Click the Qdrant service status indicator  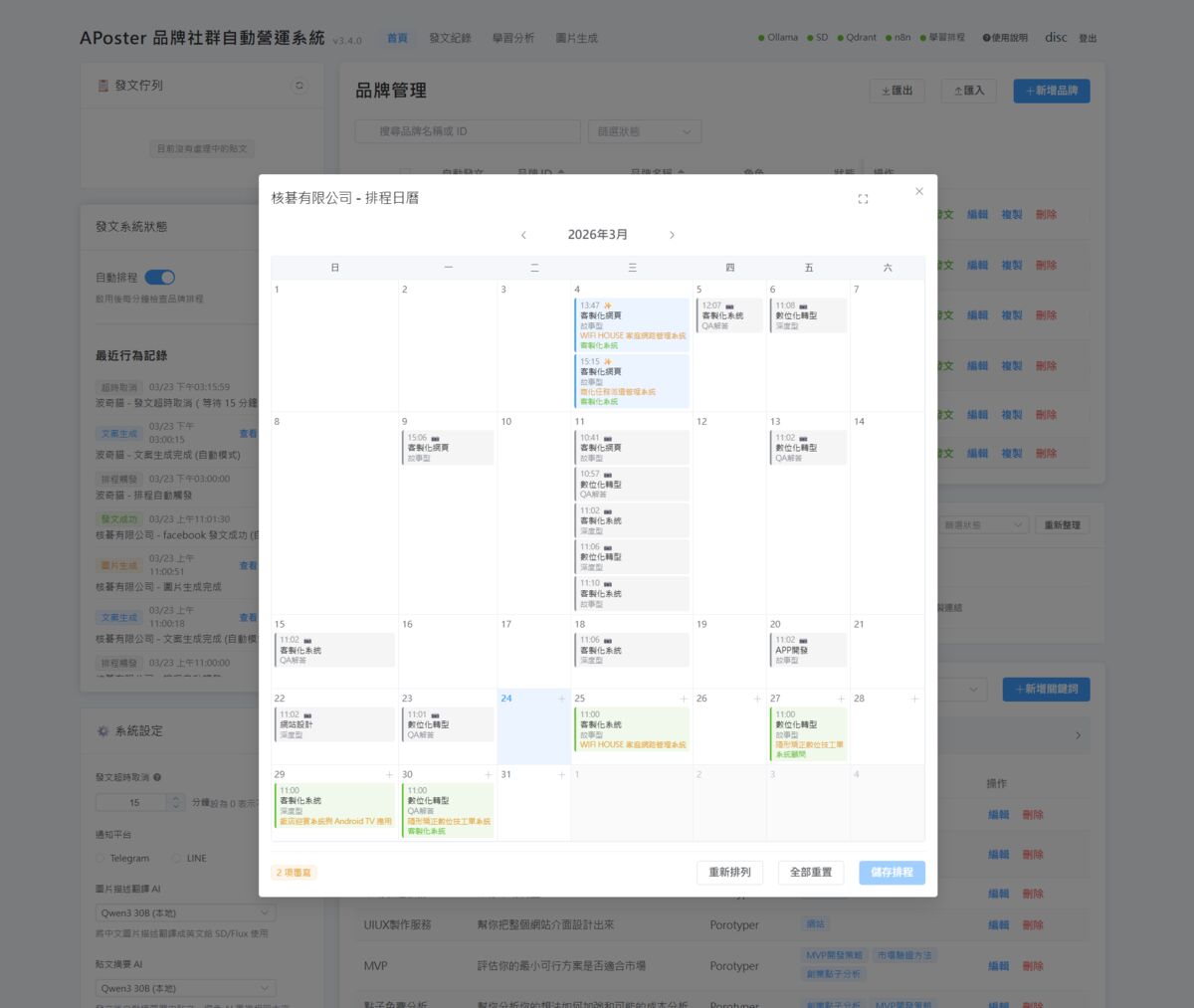[x=857, y=38]
